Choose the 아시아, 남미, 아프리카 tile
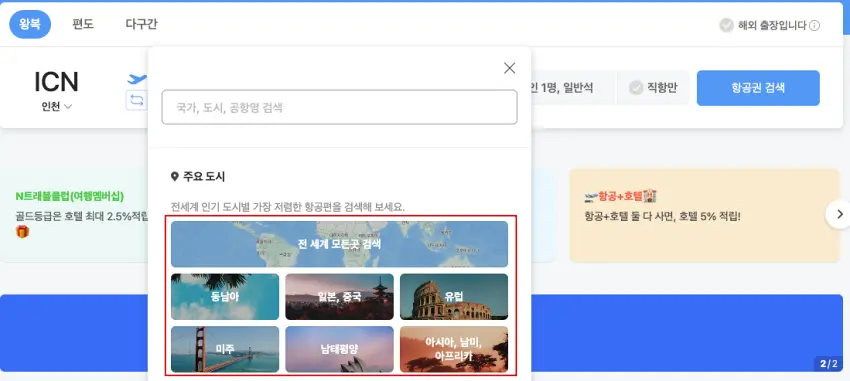Image resolution: width=850 pixels, height=381 pixels. 454,349
